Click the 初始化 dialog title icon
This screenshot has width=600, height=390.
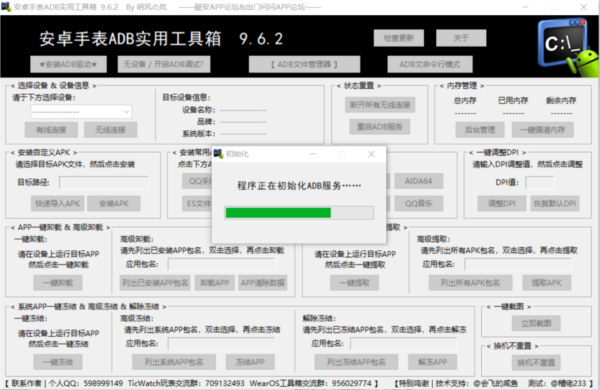(x=218, y=154)
